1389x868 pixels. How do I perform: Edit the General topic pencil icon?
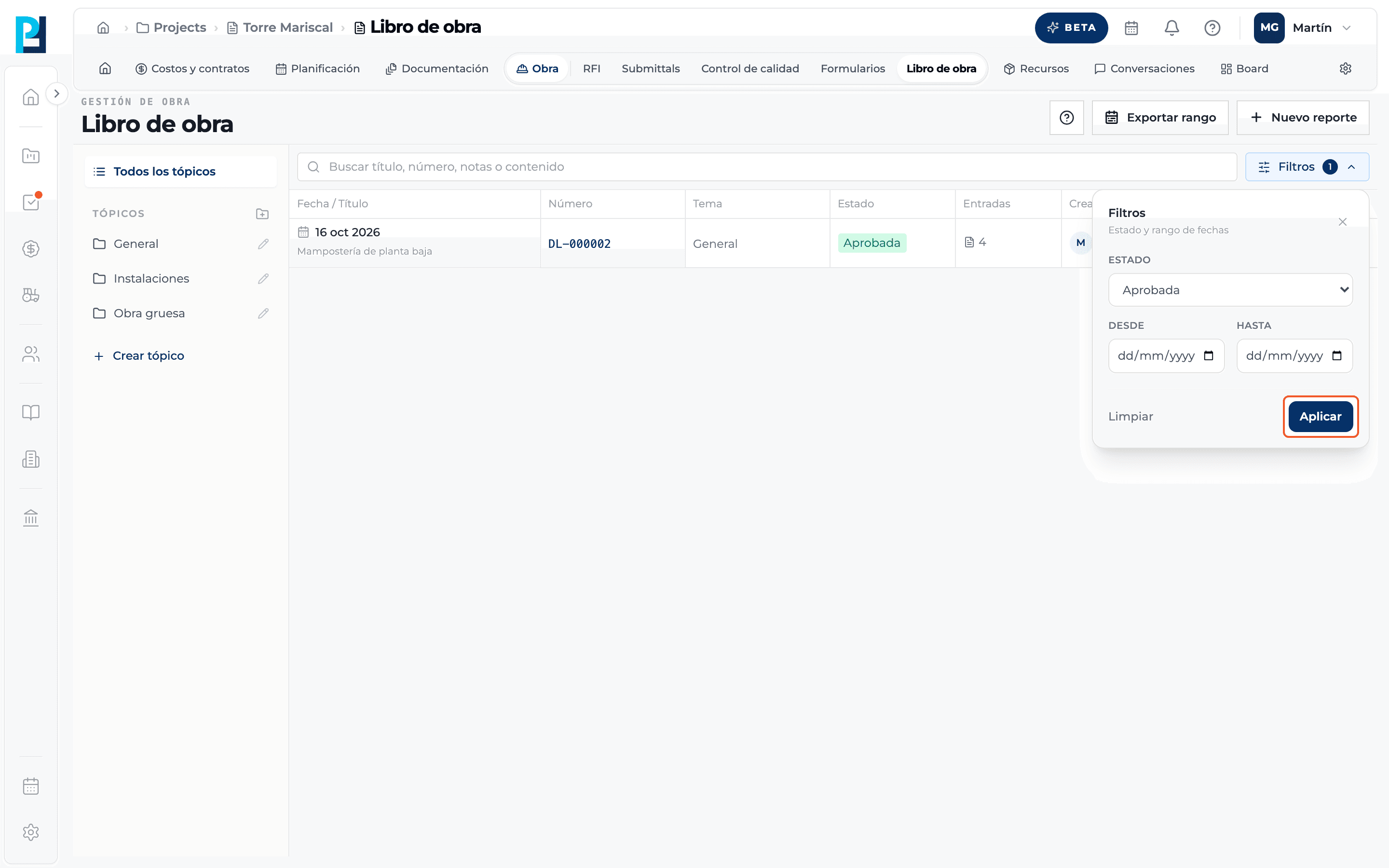[x=263, y=244]
